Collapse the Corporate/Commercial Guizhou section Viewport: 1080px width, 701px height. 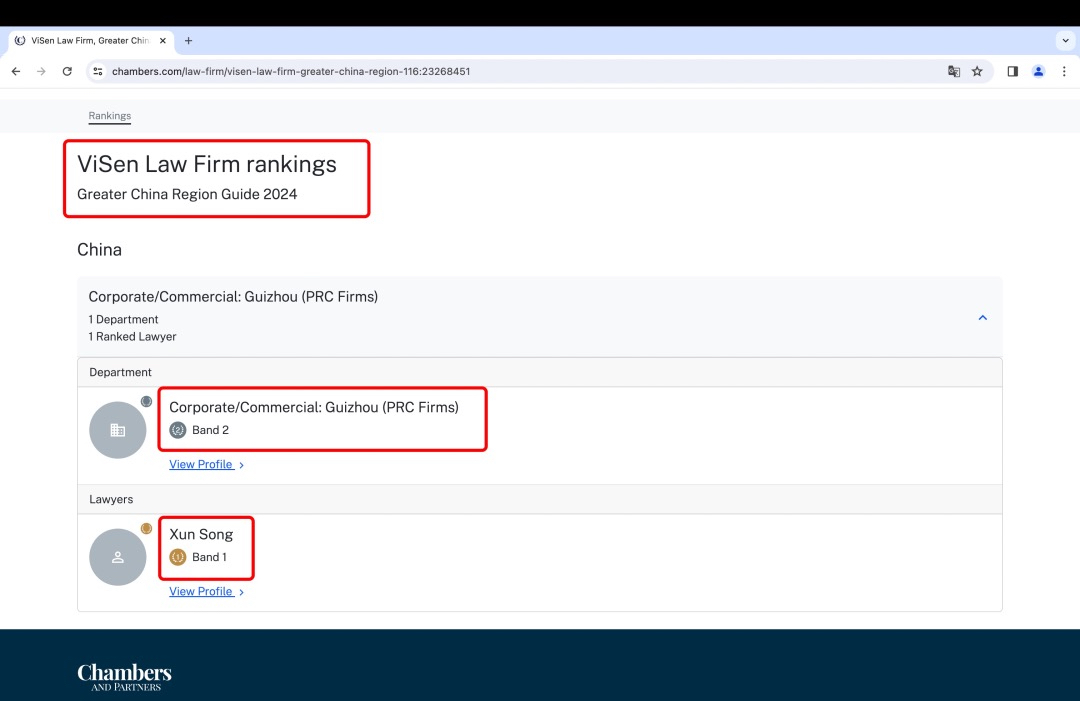[x=983, y=317]
